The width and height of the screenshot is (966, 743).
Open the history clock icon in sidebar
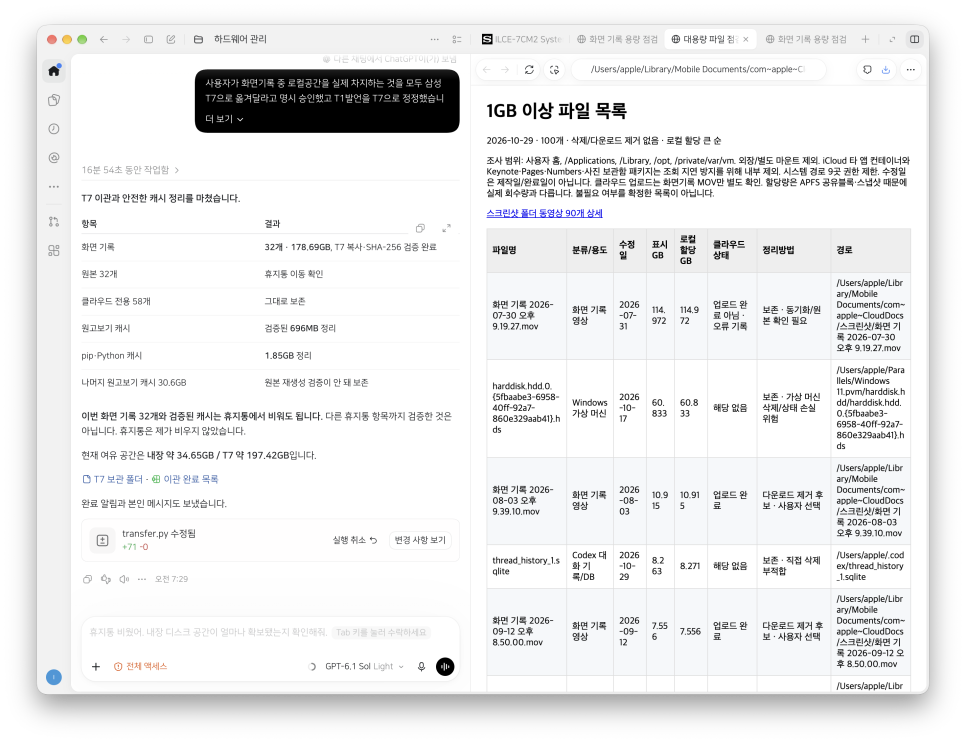click(x=54, y=129)
